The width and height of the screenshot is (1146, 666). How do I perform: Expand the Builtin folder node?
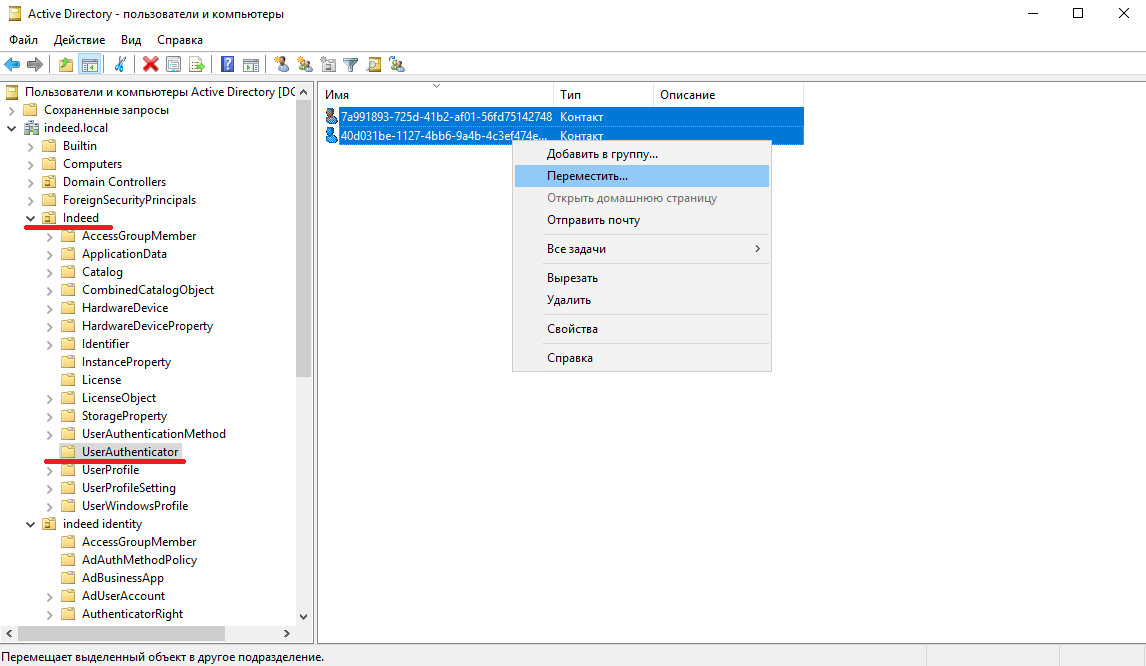tap(31, 146)
